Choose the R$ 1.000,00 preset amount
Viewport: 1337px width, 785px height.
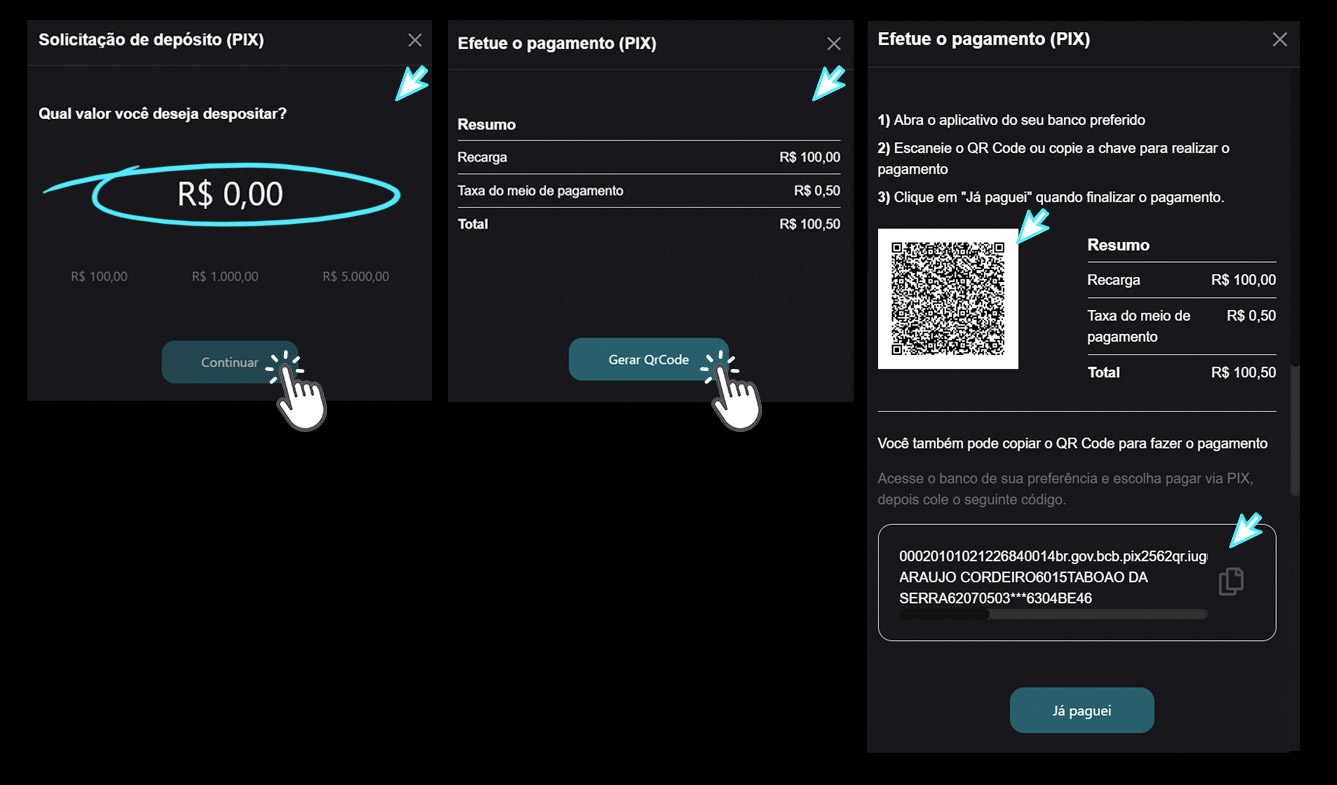(225, 276)
